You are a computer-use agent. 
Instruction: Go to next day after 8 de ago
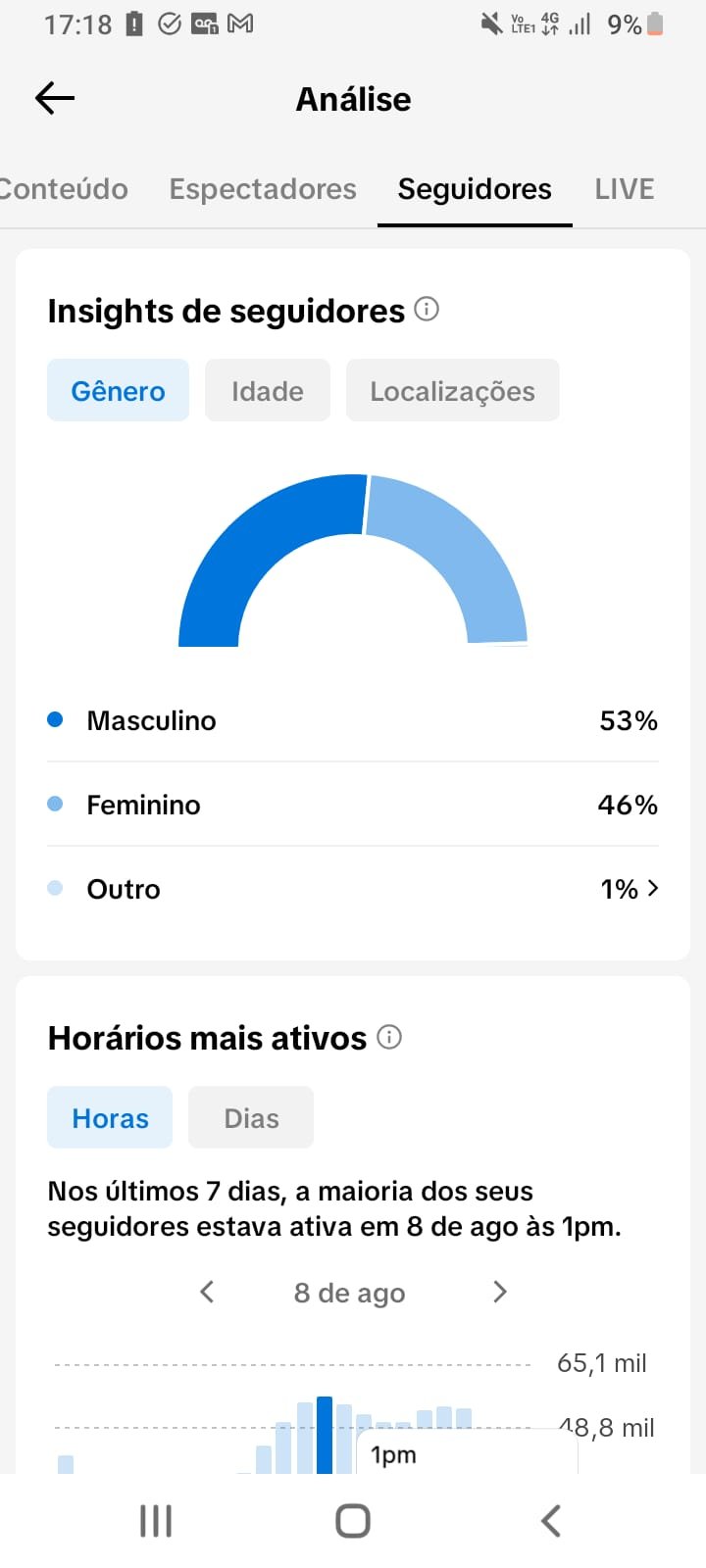click(x=500, y=1292)
